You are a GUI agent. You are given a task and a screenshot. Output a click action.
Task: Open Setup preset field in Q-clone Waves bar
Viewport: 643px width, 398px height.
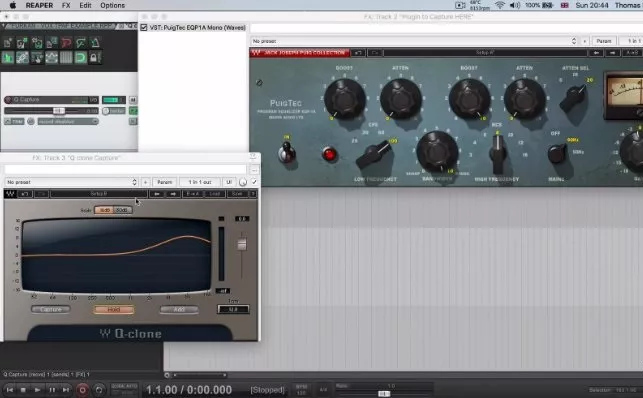(x=99, y=193)
